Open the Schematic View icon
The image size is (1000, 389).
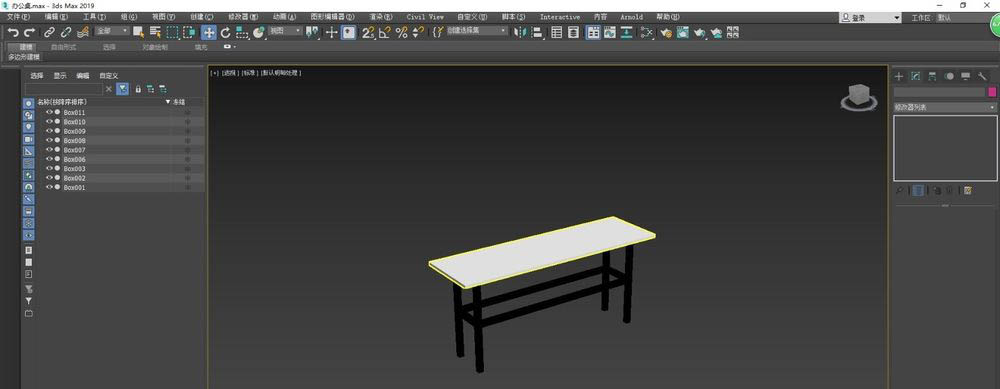pos(626,32)
